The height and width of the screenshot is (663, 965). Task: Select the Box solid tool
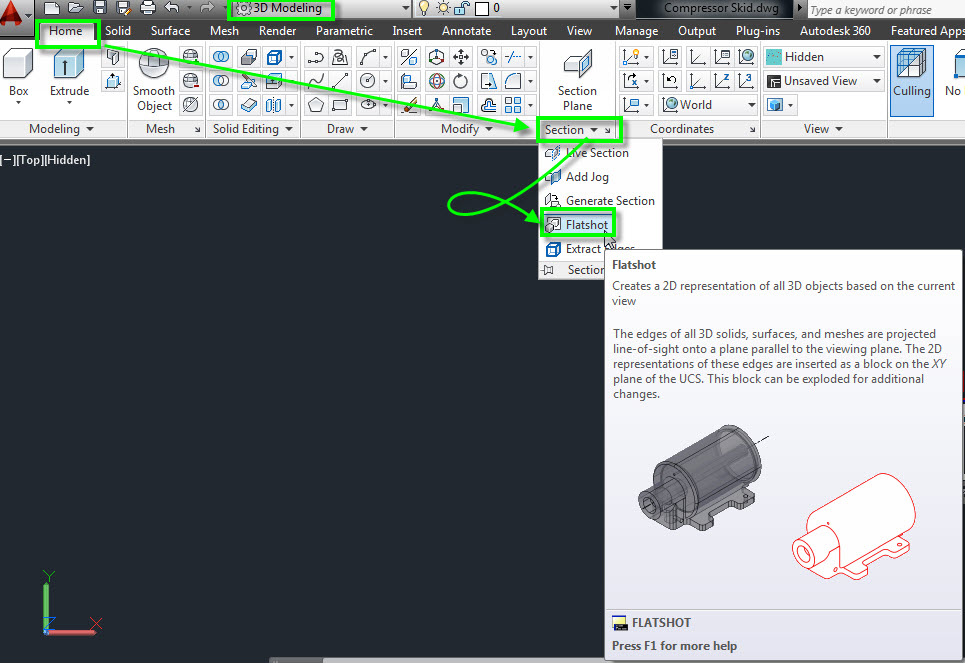19,75
